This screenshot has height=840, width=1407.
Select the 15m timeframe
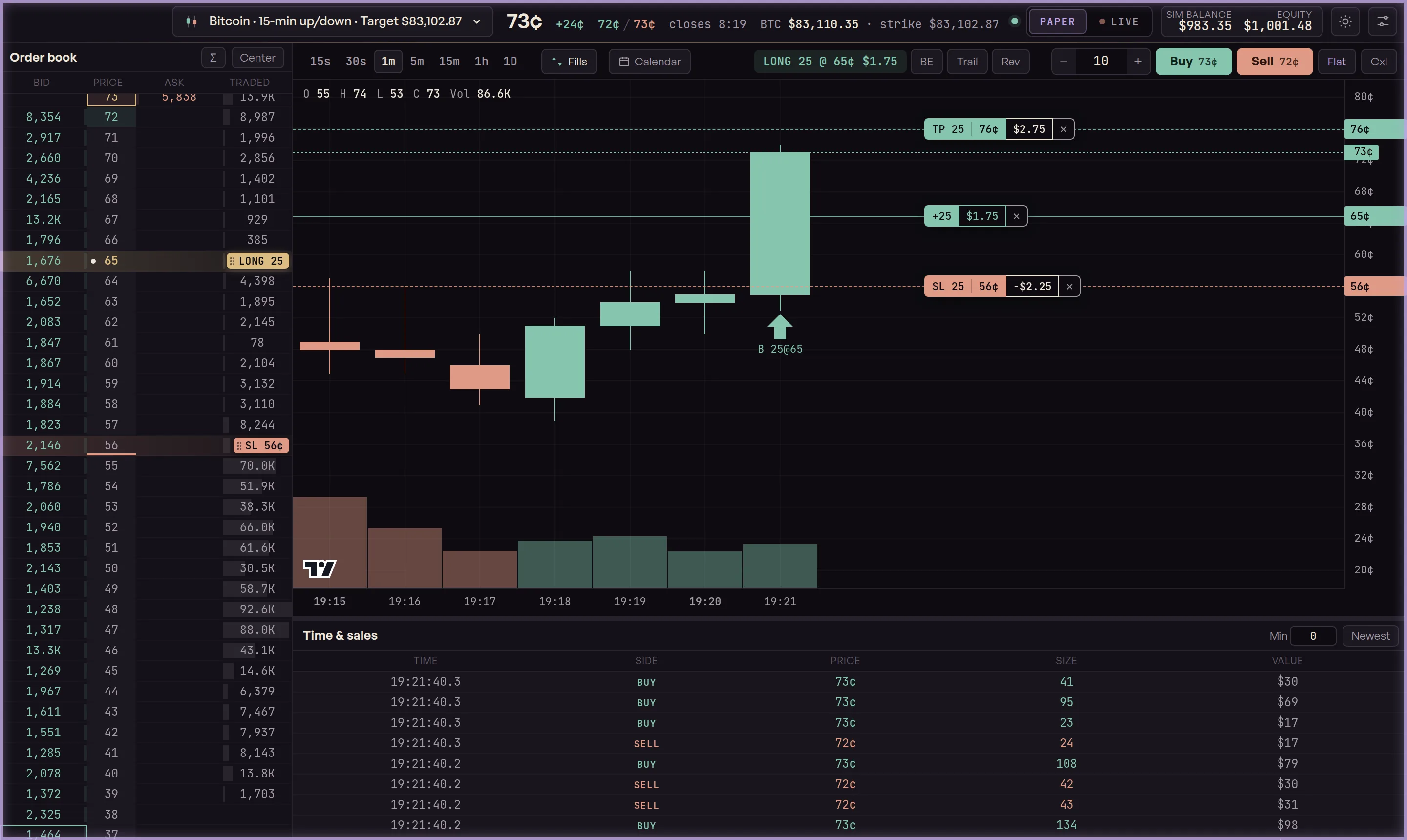point(449,62)
